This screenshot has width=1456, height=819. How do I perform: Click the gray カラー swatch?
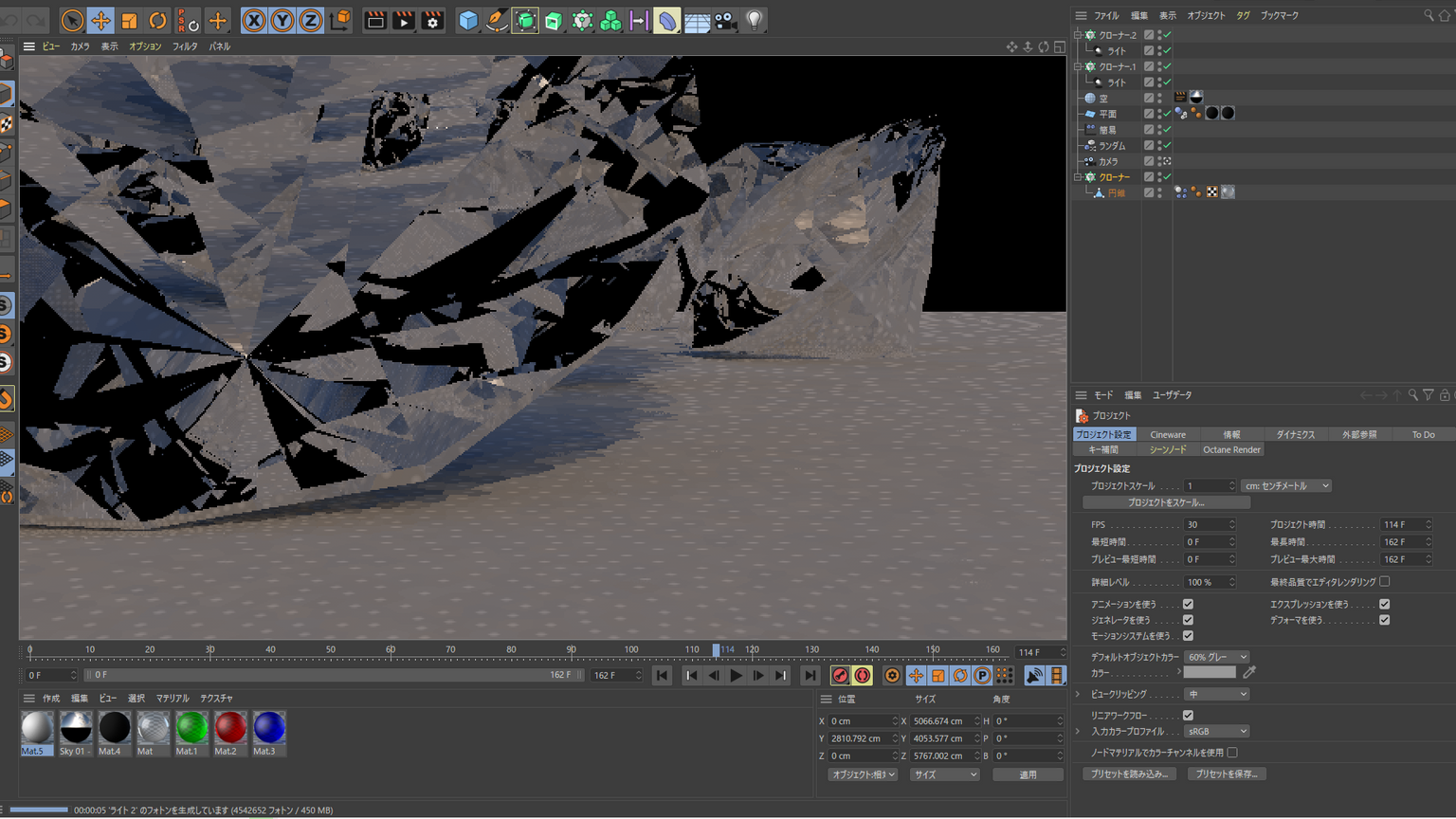[1210, 673]
